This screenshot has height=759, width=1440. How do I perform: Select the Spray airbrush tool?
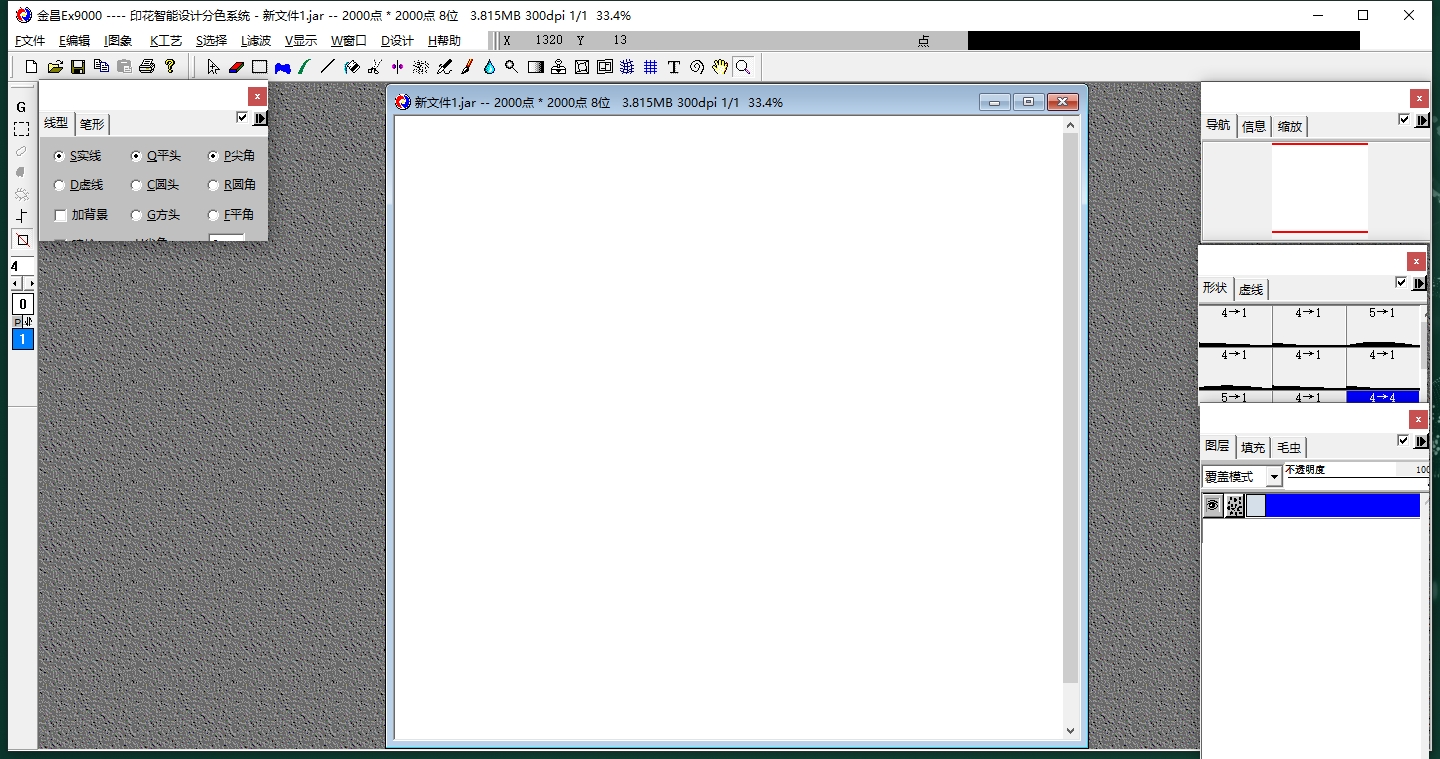tap(421, 67)
